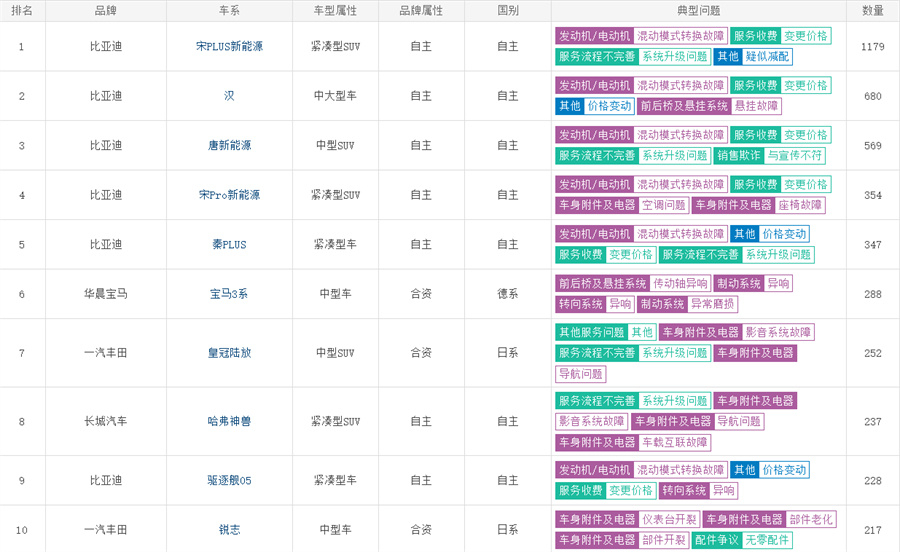Open the 锐志 car series link
900x552 pixels.
click(x=229, y=530)
